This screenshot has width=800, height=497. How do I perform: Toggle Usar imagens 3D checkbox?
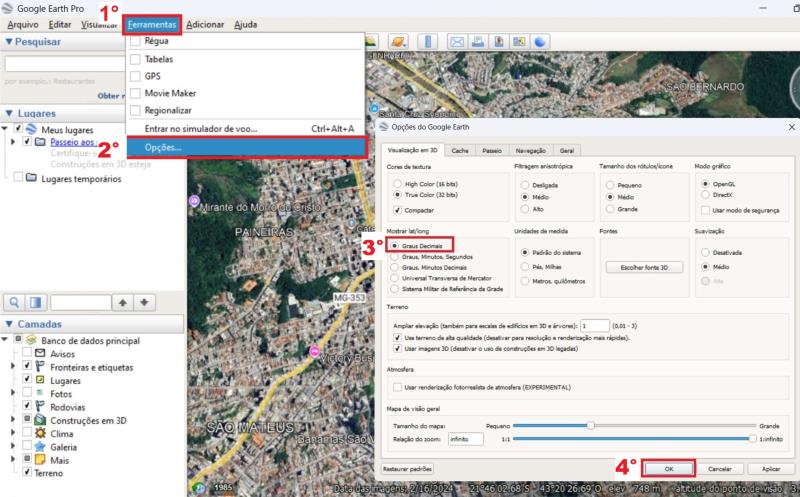pyautogui.click(x=397, y=349)
